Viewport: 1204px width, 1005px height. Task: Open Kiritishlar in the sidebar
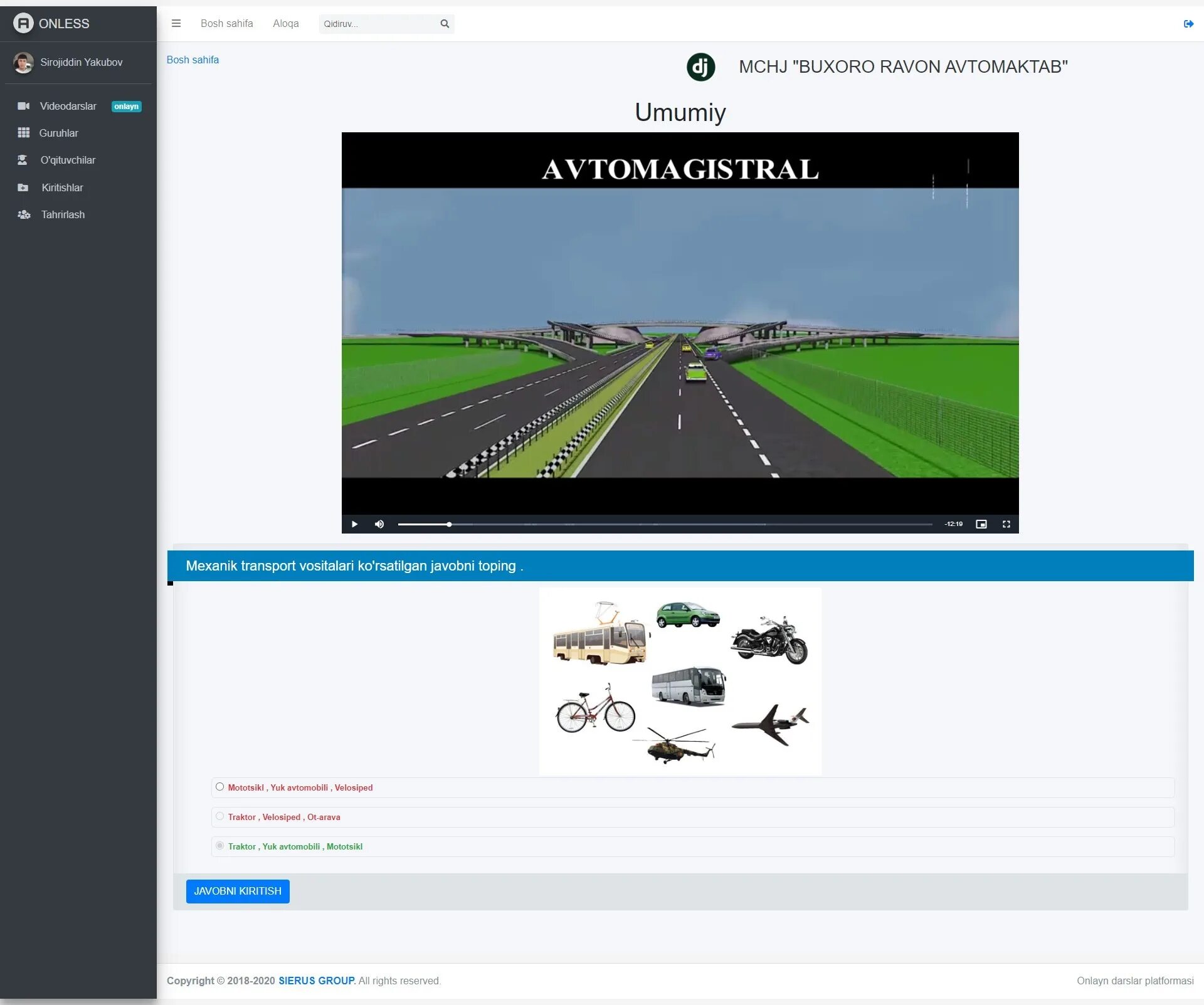(x=62, y=187)
